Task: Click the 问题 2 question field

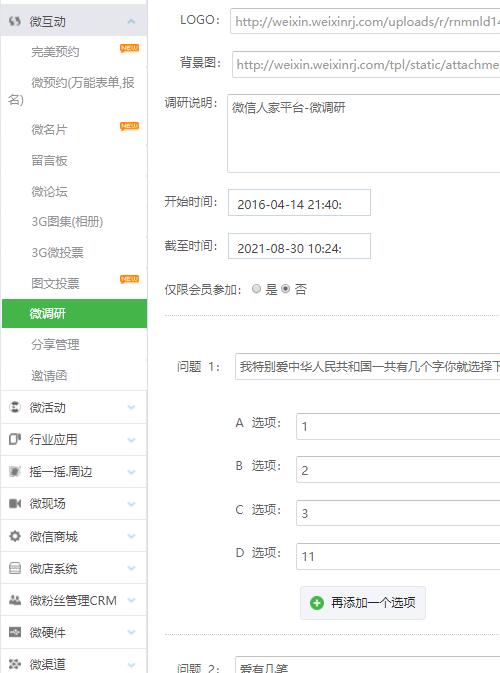Action: [367, 664]
